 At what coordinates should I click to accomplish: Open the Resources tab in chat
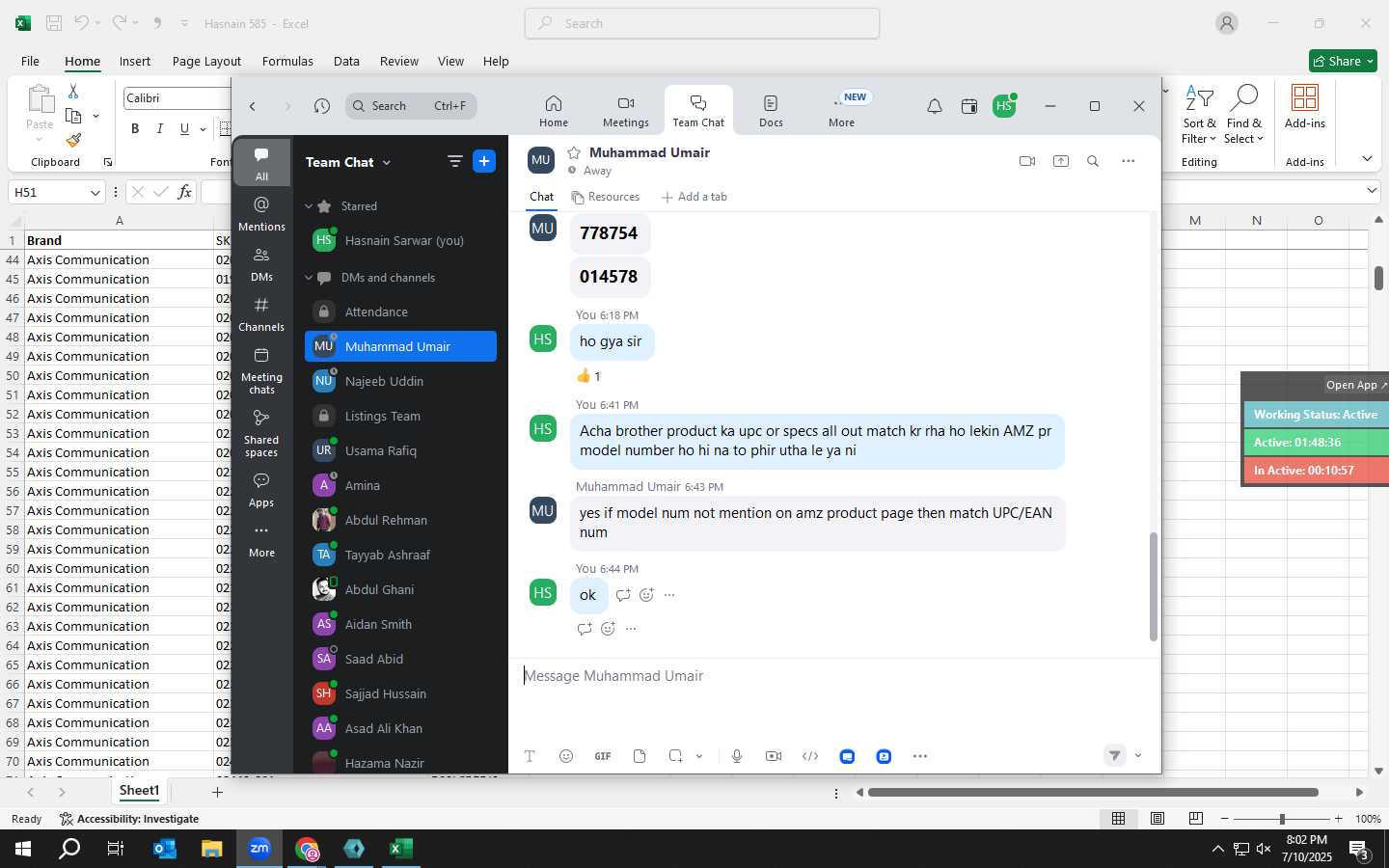(x=606, y=197)
